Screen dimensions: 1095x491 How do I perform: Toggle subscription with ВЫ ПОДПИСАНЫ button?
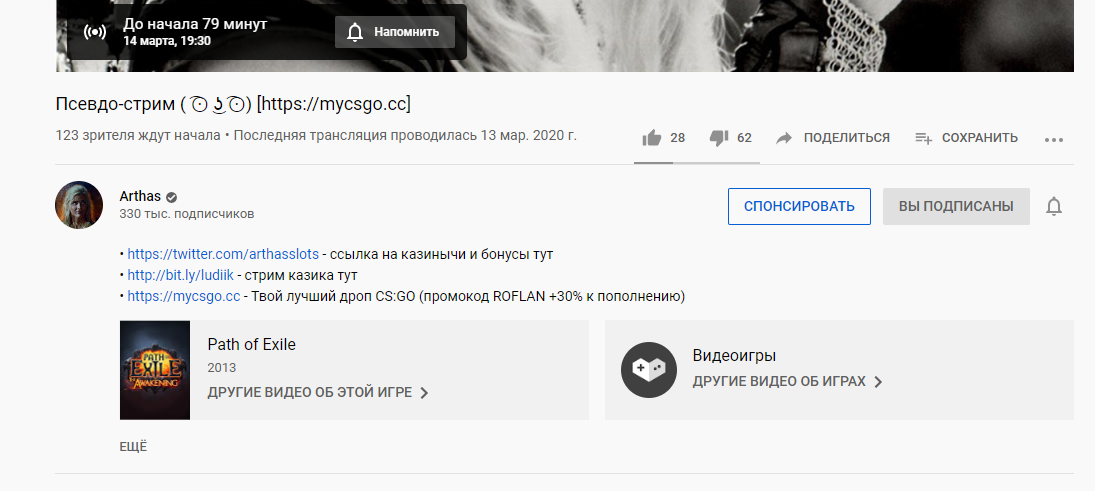pos(955,206)
